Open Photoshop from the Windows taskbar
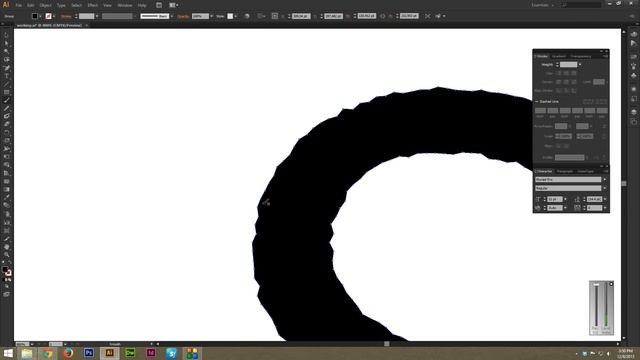 pyautogui.click(x=89, y=353)
